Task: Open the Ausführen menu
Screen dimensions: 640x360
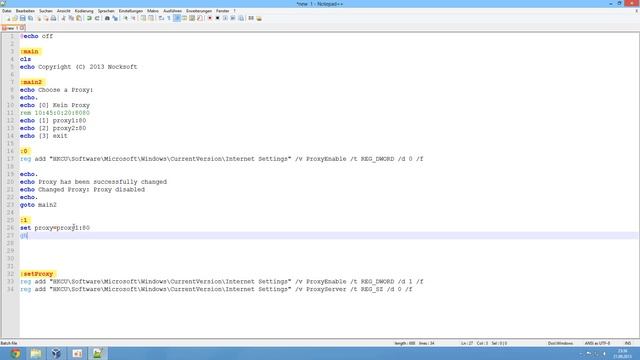Action: click(172, 11)
